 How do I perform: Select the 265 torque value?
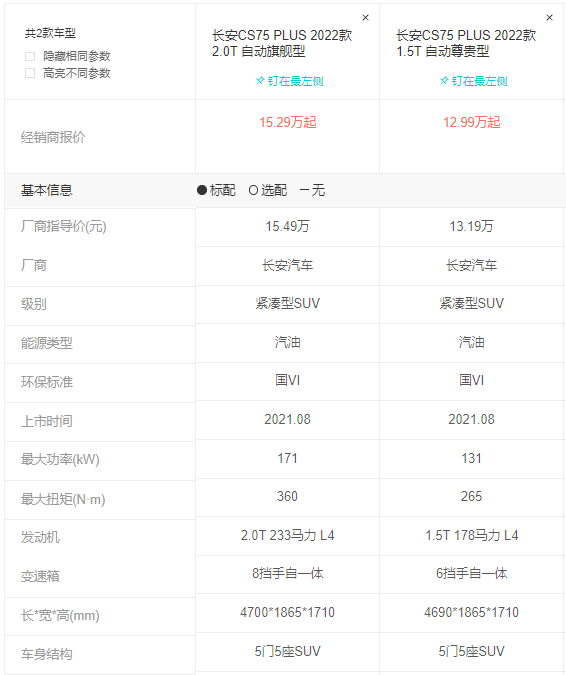coord(472,497)
